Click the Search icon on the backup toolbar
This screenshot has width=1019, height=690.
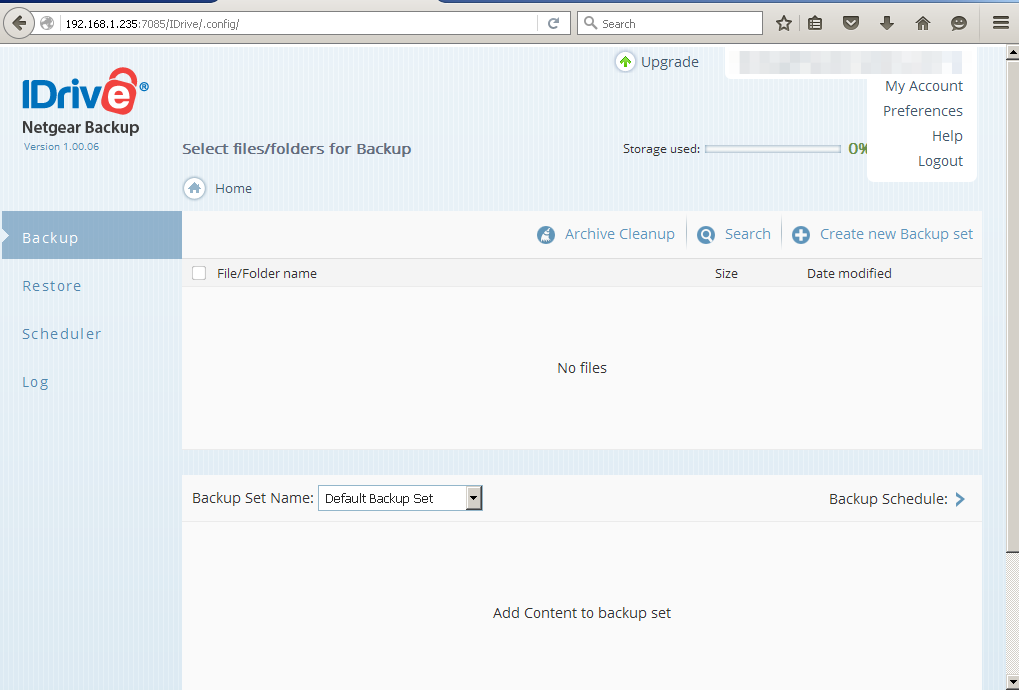click(x=706, y=233)
